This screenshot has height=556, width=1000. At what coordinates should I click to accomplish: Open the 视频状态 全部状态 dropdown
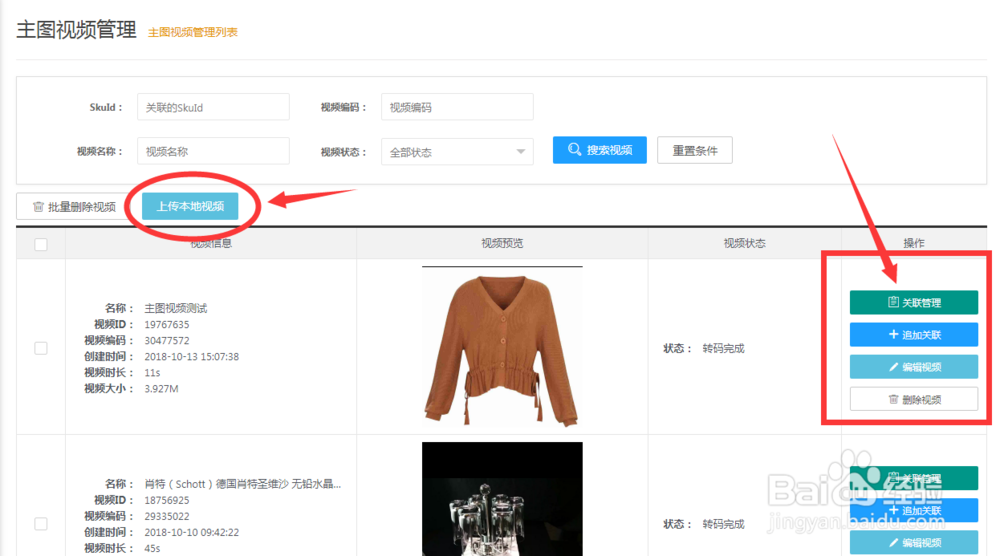[457, 152]
